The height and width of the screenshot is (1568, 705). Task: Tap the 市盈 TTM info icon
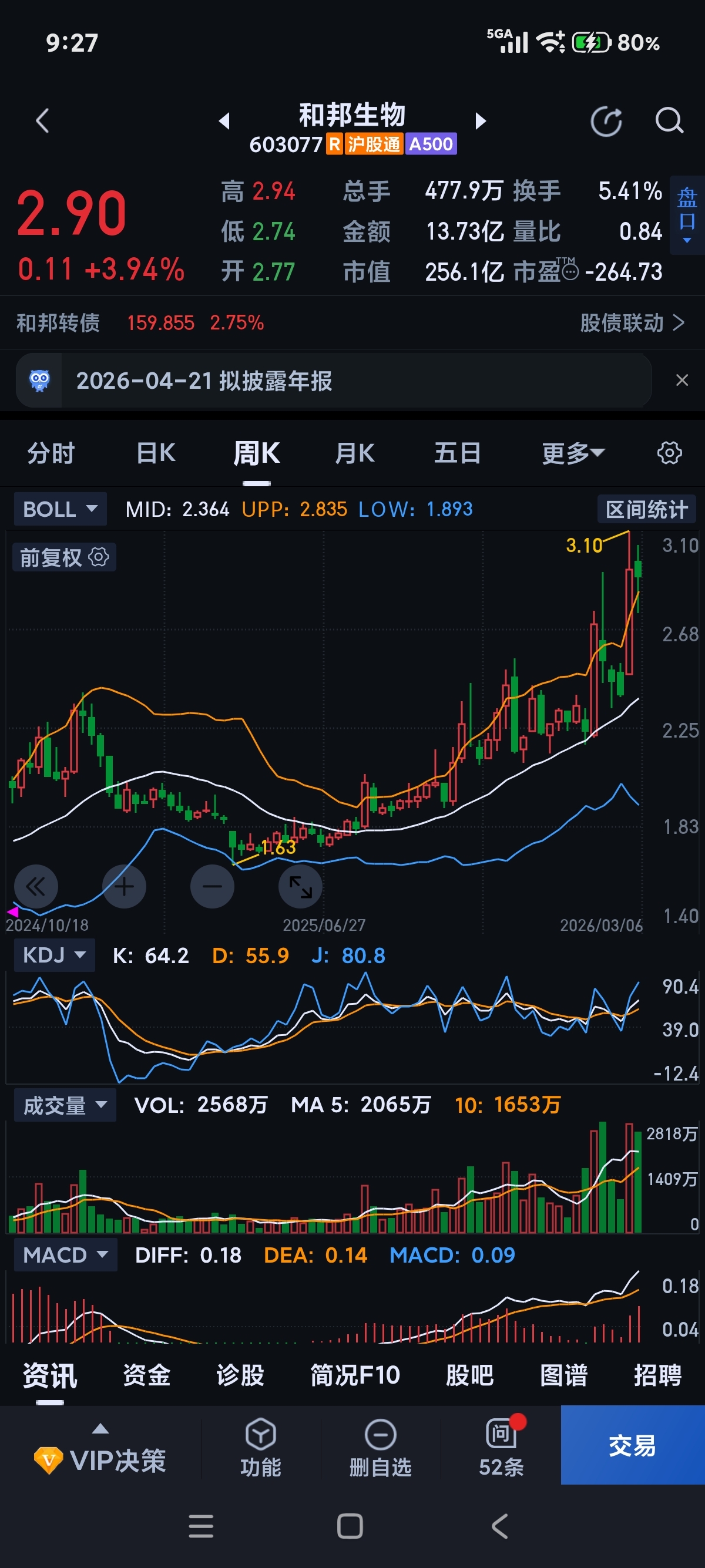pos(570,272)
